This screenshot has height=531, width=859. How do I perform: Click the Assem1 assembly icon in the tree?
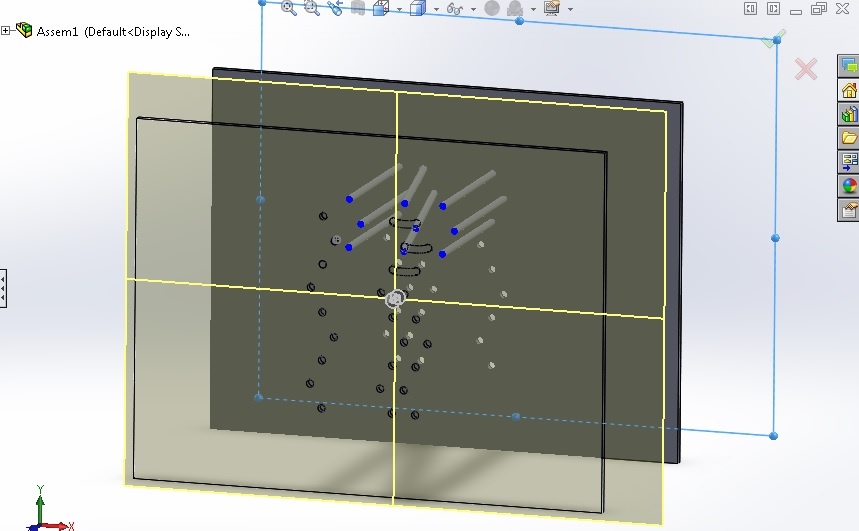(x=24, y=30)
